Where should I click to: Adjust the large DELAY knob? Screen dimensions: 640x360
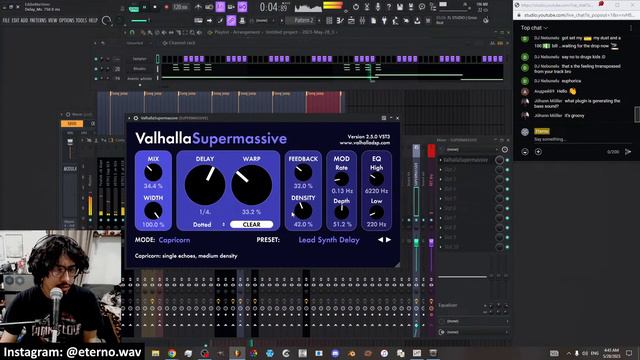[x=205, y=185]
